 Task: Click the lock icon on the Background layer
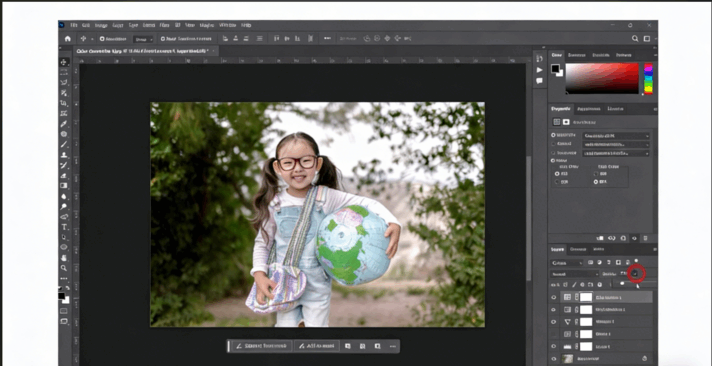tap(644, 358)
